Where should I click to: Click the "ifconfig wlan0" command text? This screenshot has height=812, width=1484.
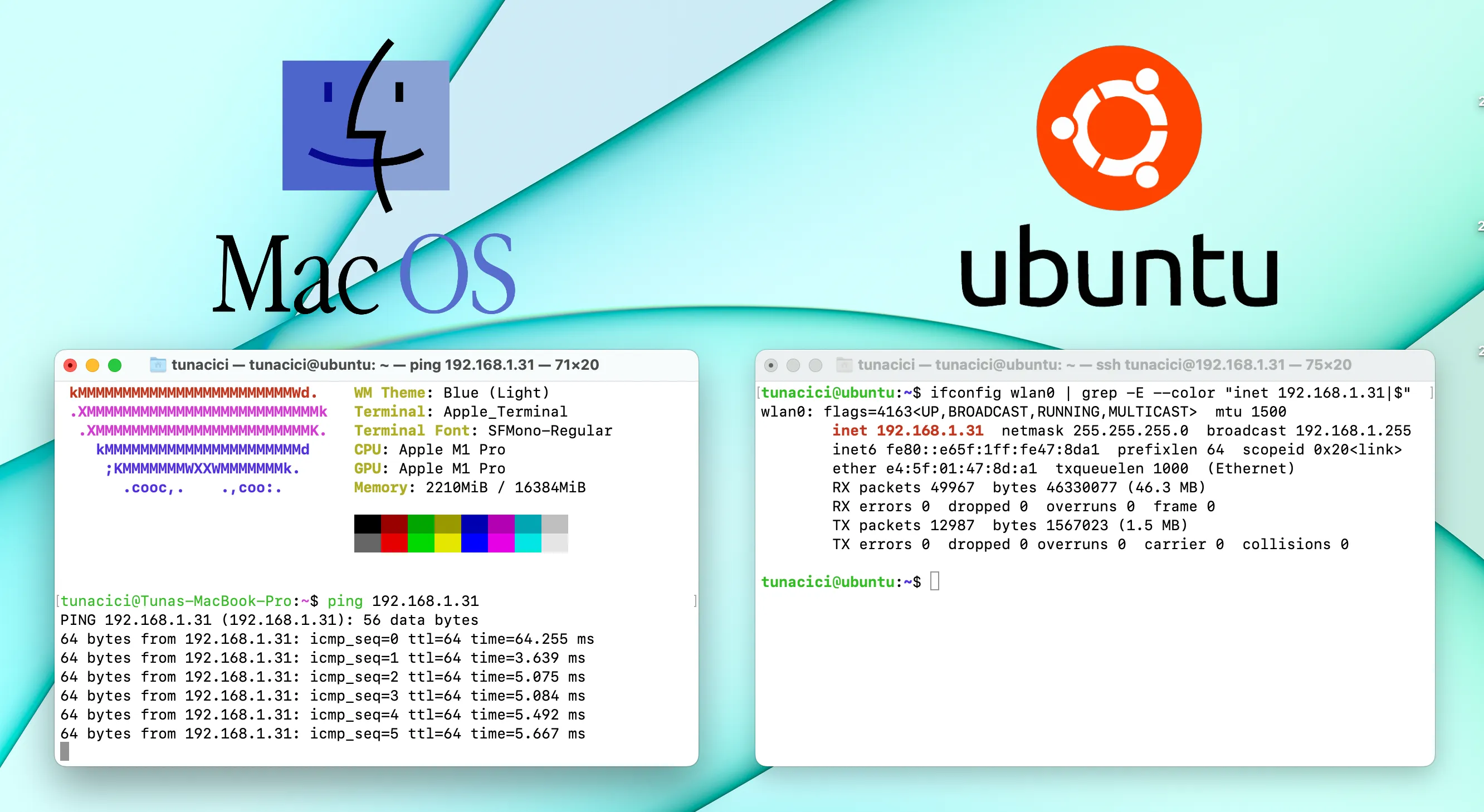click(x=992, y=393)
